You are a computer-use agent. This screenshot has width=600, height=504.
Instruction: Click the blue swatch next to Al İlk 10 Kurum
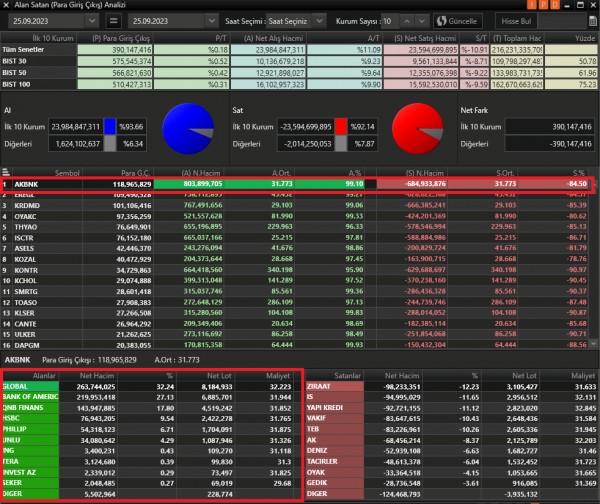coord(110,127)
